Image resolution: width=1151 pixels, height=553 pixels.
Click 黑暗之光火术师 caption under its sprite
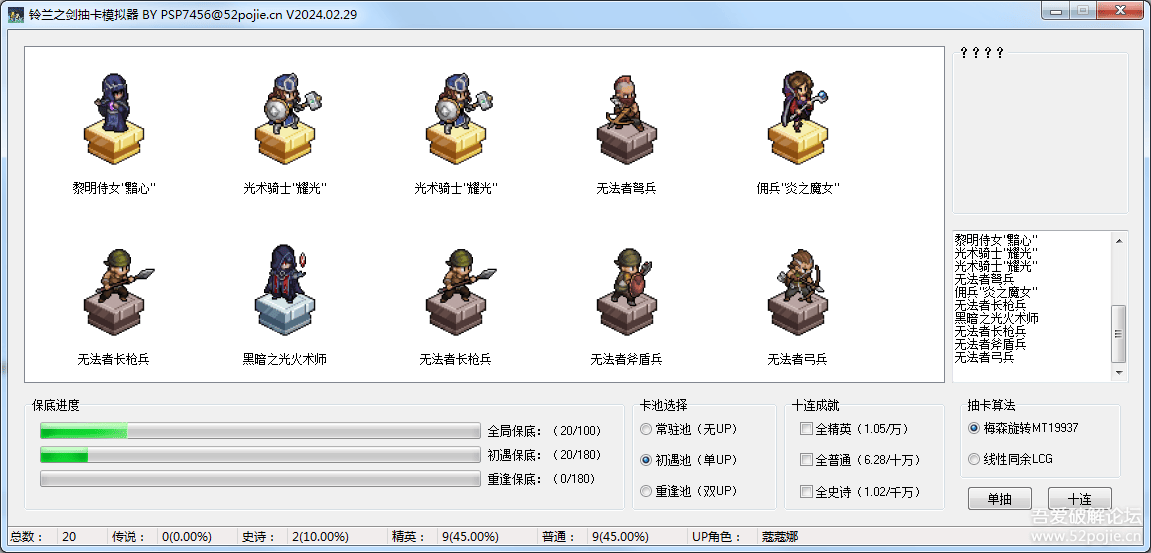tap(285, 360)
